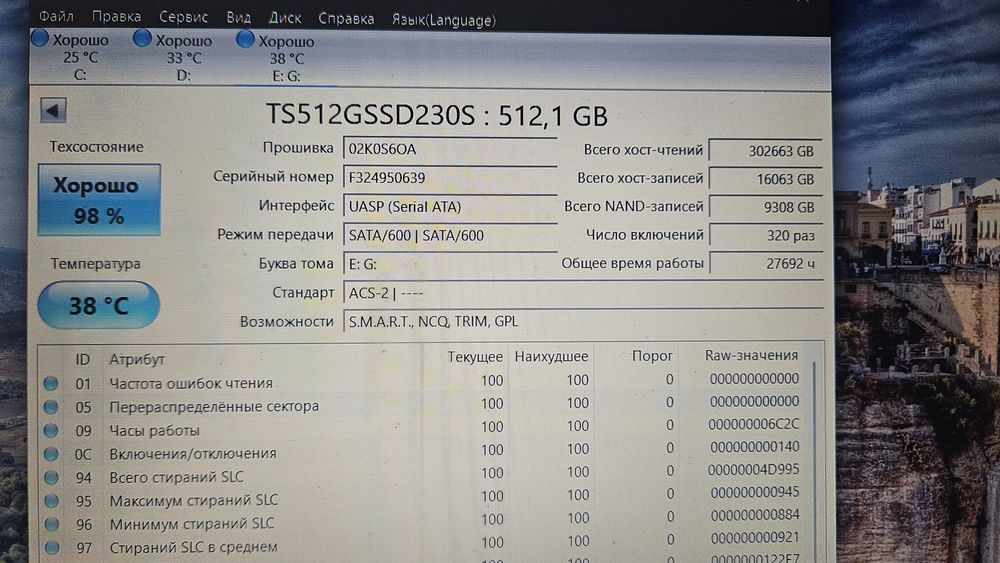Select the Включения/отключения attribute row
Image resolution: width=1000 pixels, height=563 pixels.
click(x=424, y=451)
